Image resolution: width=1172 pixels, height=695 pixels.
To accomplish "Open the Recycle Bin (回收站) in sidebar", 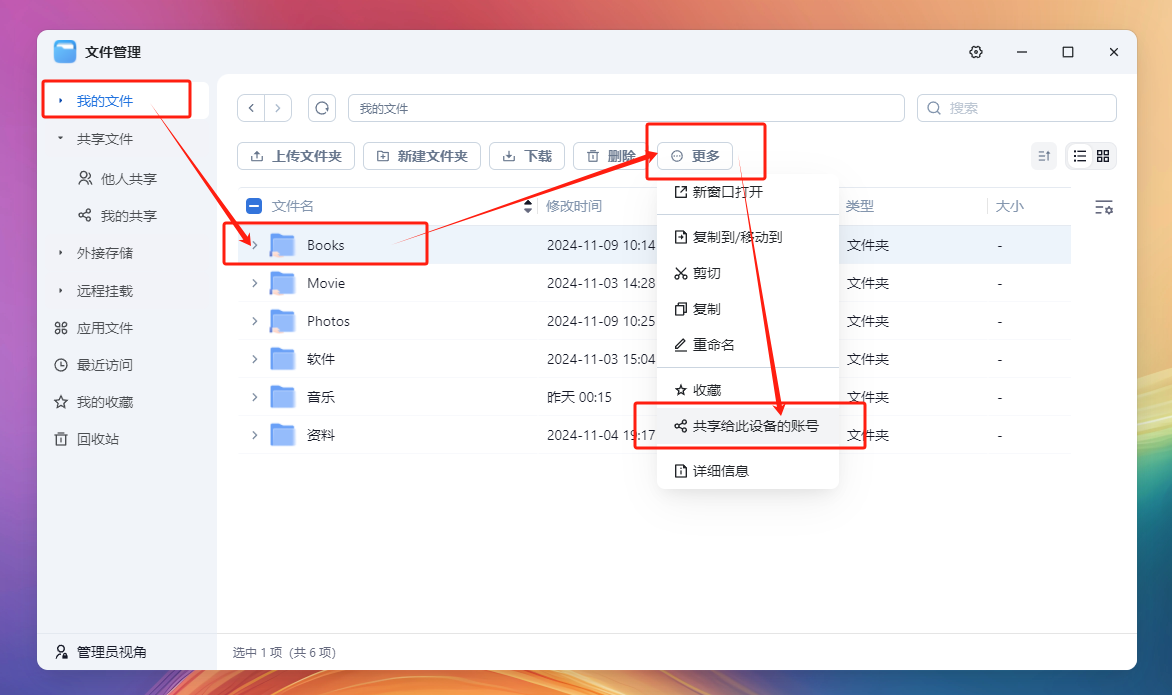I will point(97,439).
